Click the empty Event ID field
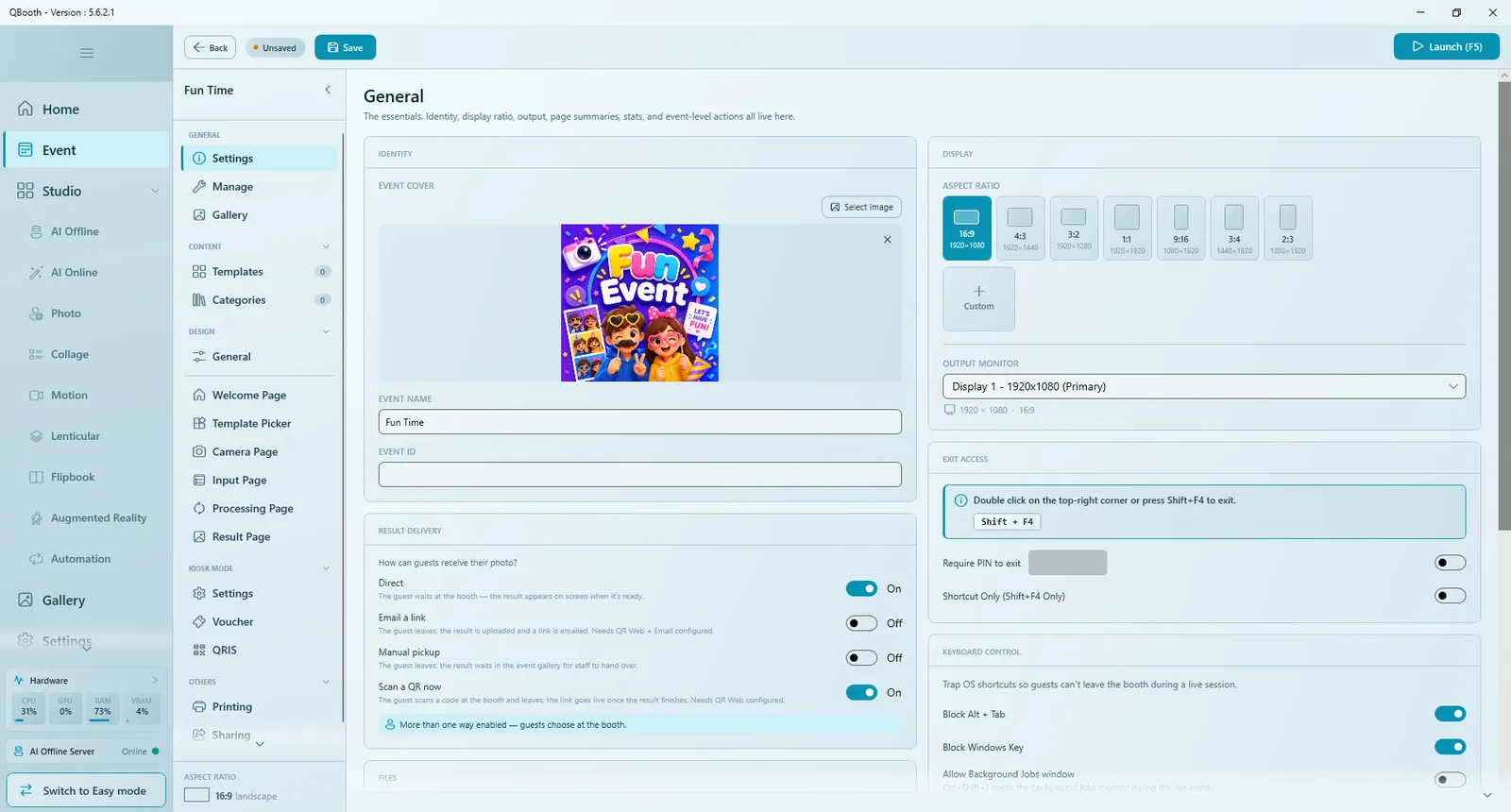The width and height of the screenshot is (1511, 812). pyautogui.click(x=640, y=475)
